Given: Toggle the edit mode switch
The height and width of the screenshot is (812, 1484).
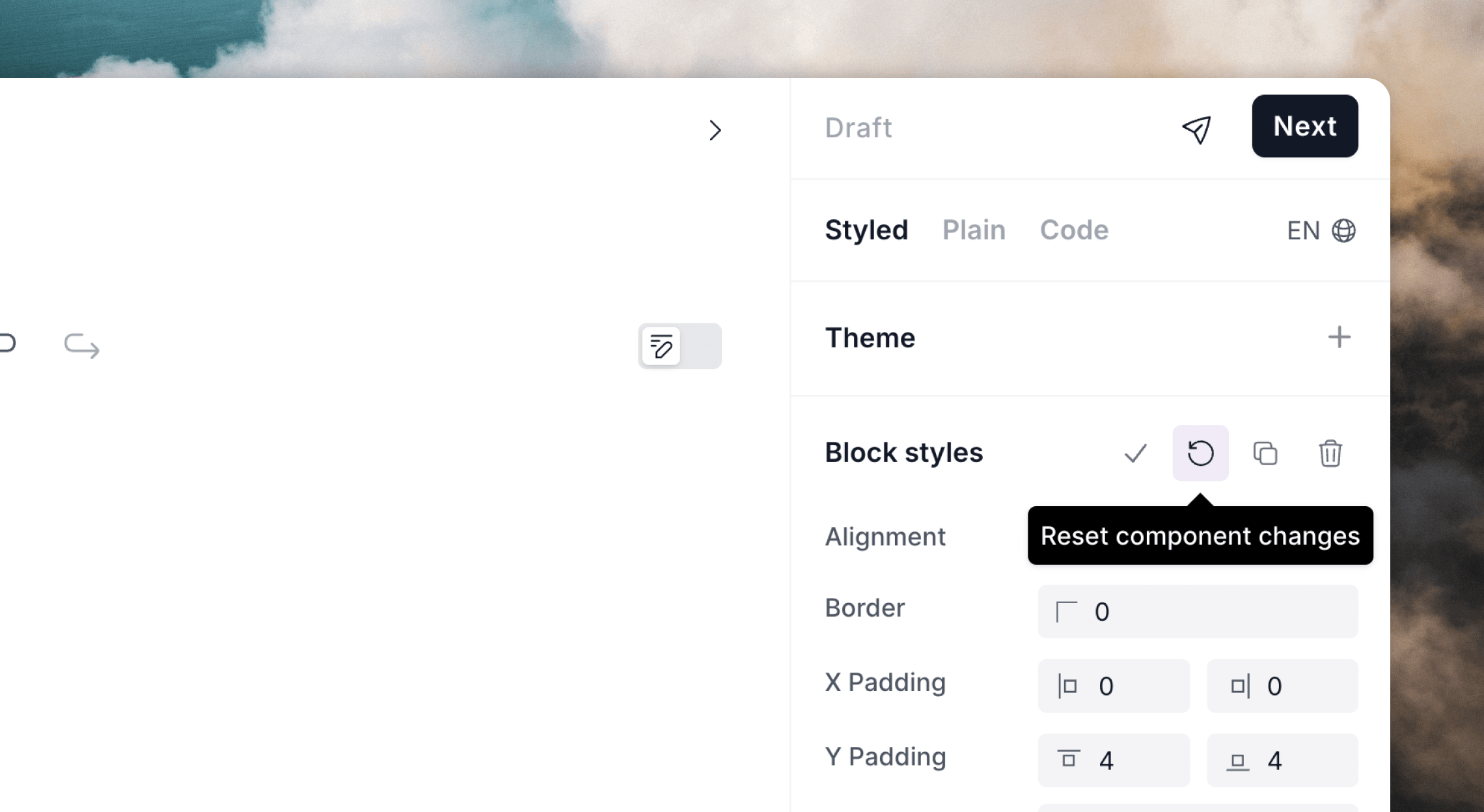Looking at the screenshot, I should pyautogui.click(x=680, y=346).
